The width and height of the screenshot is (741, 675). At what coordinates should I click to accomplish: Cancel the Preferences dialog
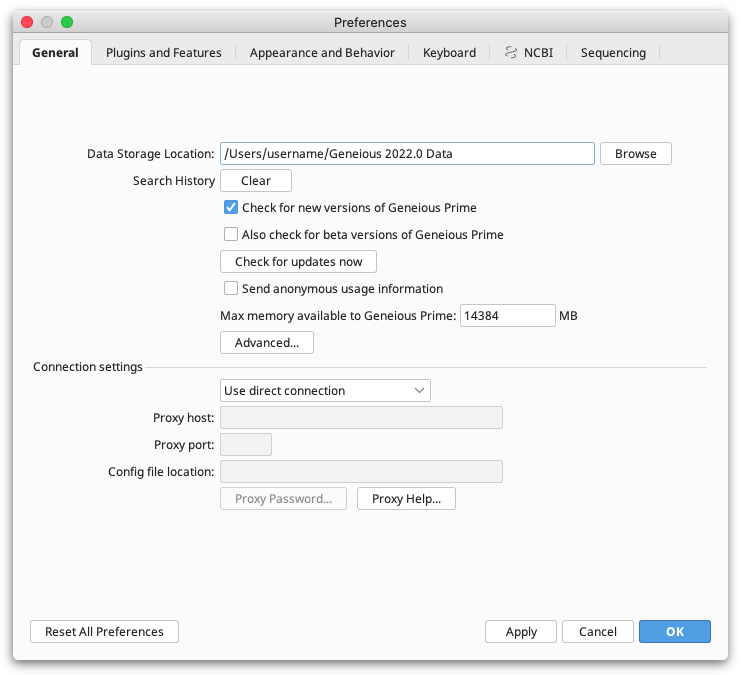(x=598, y=632)
